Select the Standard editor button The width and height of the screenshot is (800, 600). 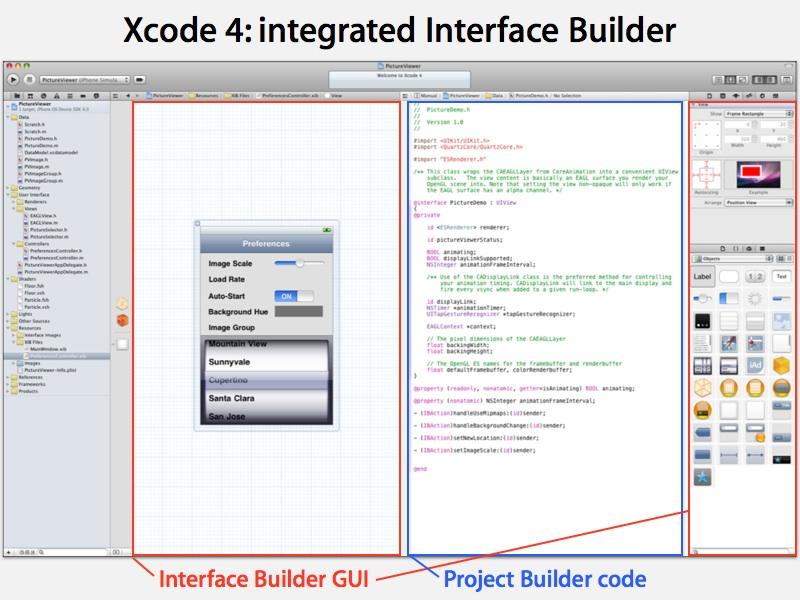pos(718,80)
